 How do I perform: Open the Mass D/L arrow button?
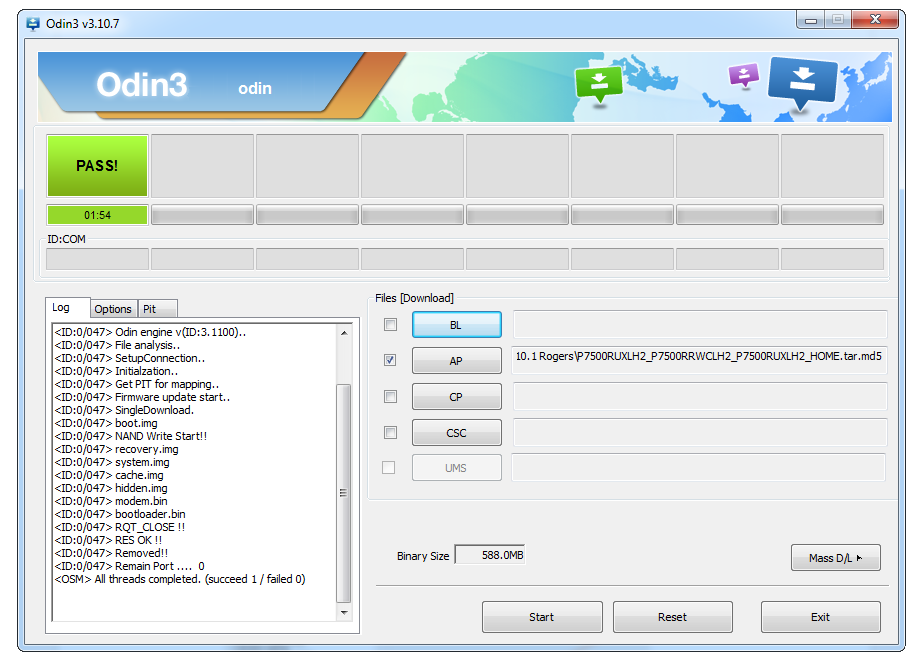836,558
